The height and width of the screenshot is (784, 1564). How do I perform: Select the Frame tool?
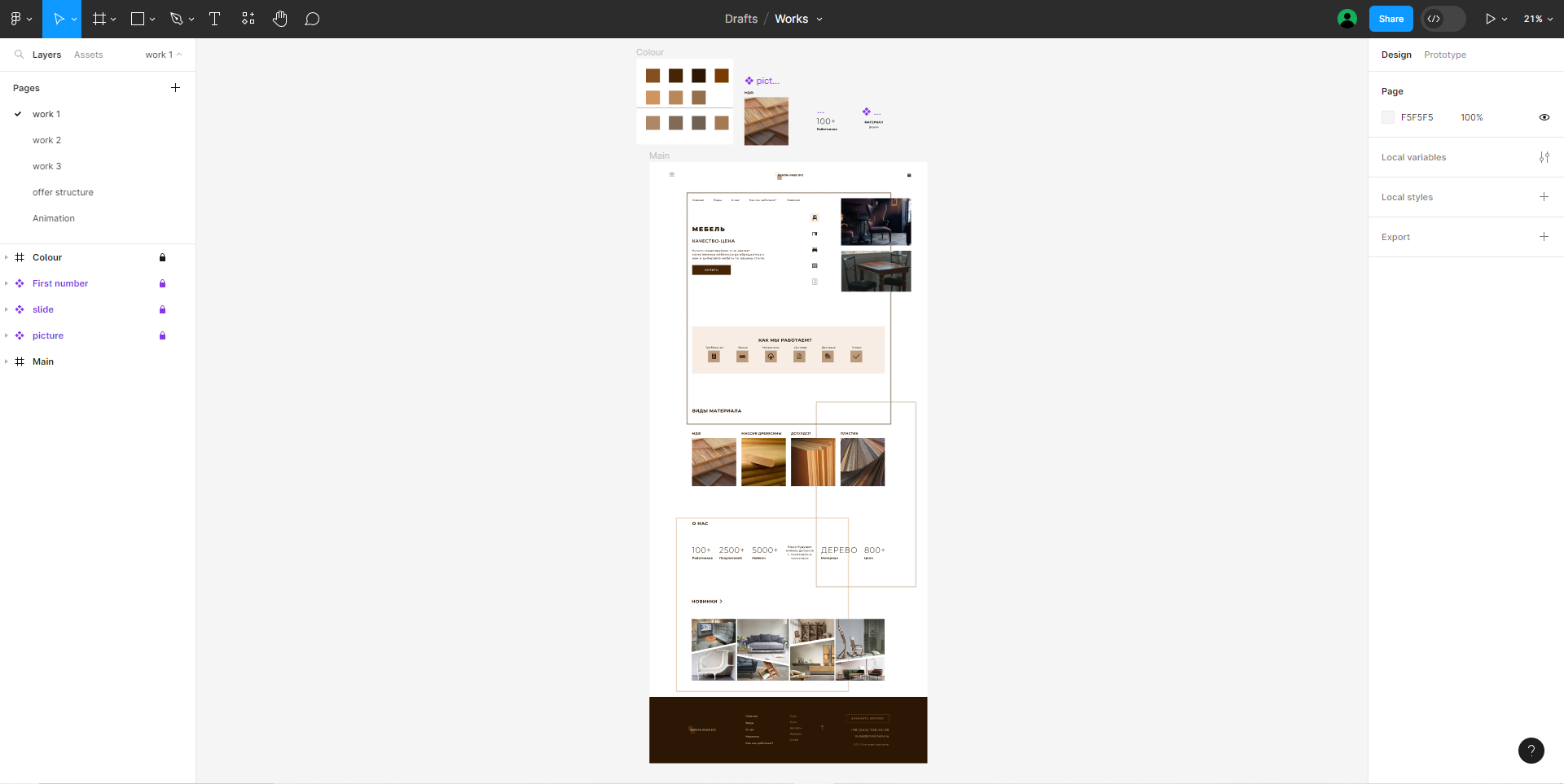(99, 19)
